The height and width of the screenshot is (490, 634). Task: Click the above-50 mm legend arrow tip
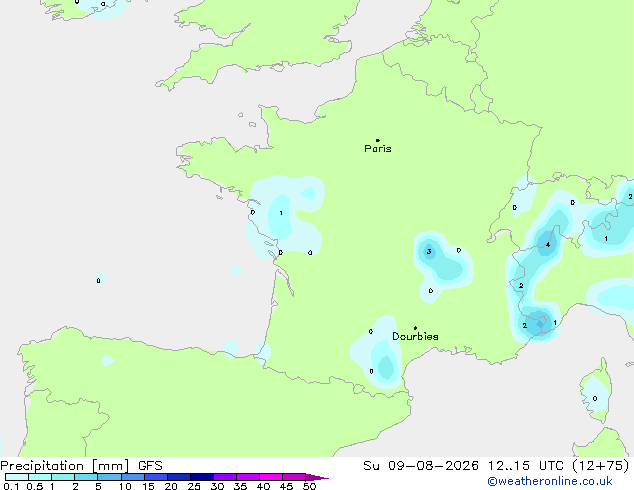(317, 477)
